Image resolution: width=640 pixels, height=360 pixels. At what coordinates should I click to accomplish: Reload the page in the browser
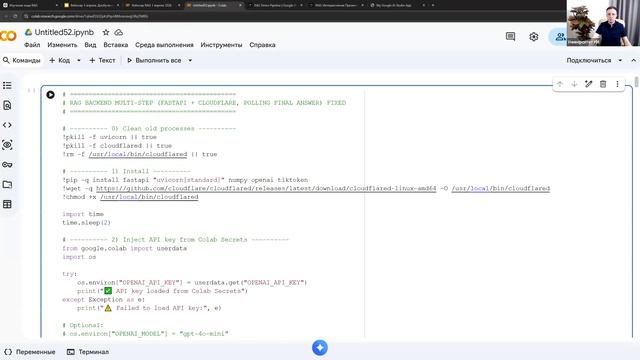[x=15, y=16]
